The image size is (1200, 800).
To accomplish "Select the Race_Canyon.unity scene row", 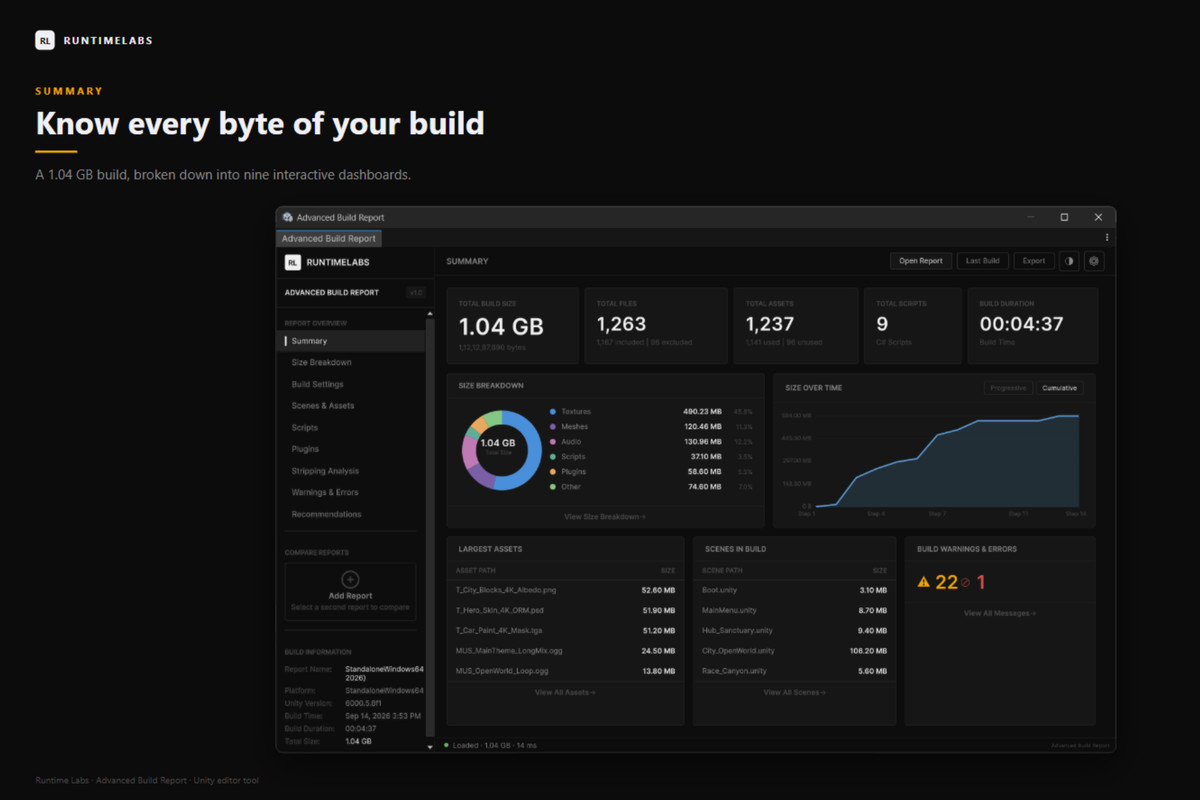I will 794,671.
